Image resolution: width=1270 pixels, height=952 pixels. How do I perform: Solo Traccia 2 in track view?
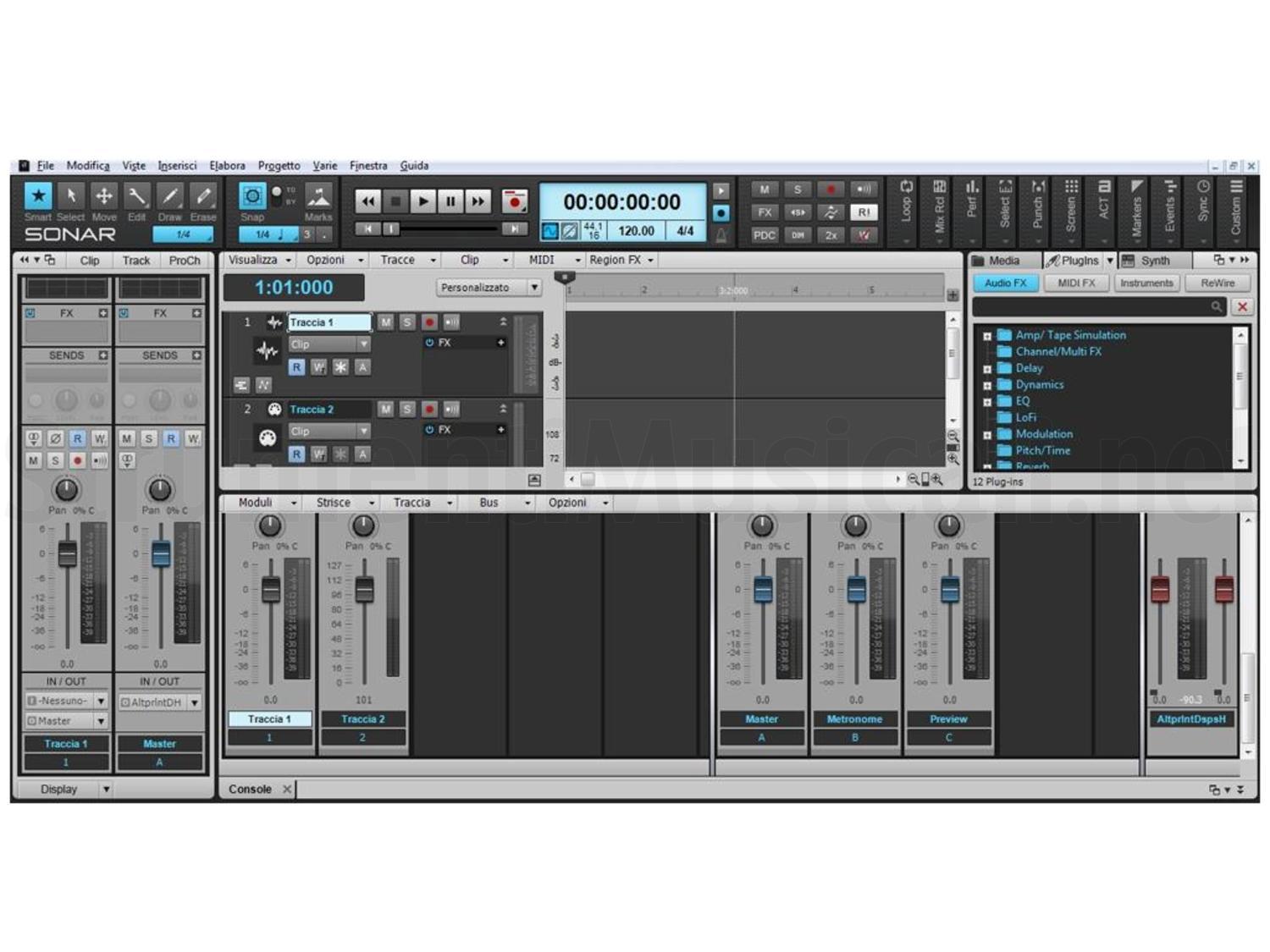pos(407,410)
